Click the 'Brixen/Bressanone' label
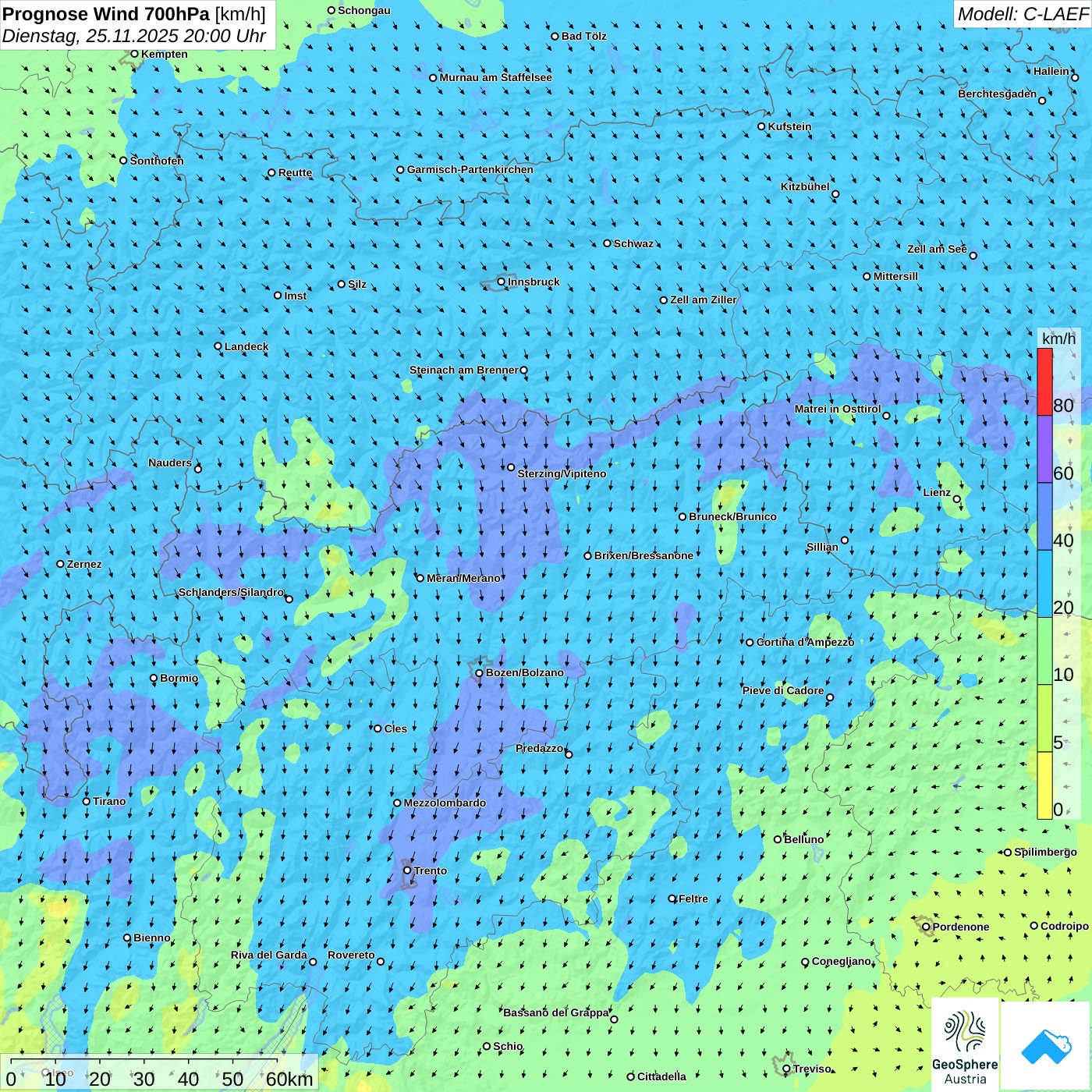This screenshot has height=1092, width=1092. click(x=643, y=555)
